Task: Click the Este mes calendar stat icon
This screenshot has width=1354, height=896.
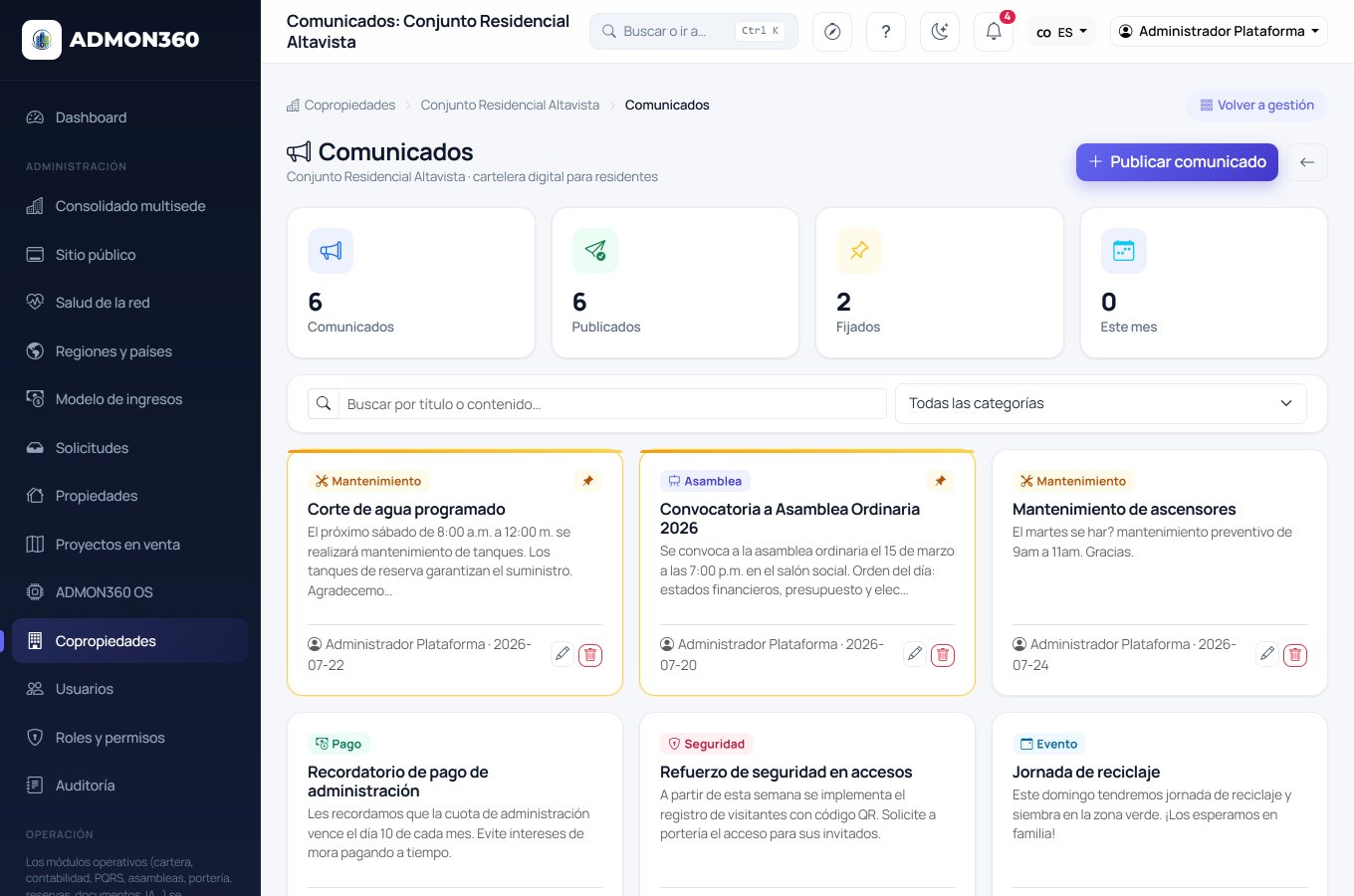Action: (1124, 251)
